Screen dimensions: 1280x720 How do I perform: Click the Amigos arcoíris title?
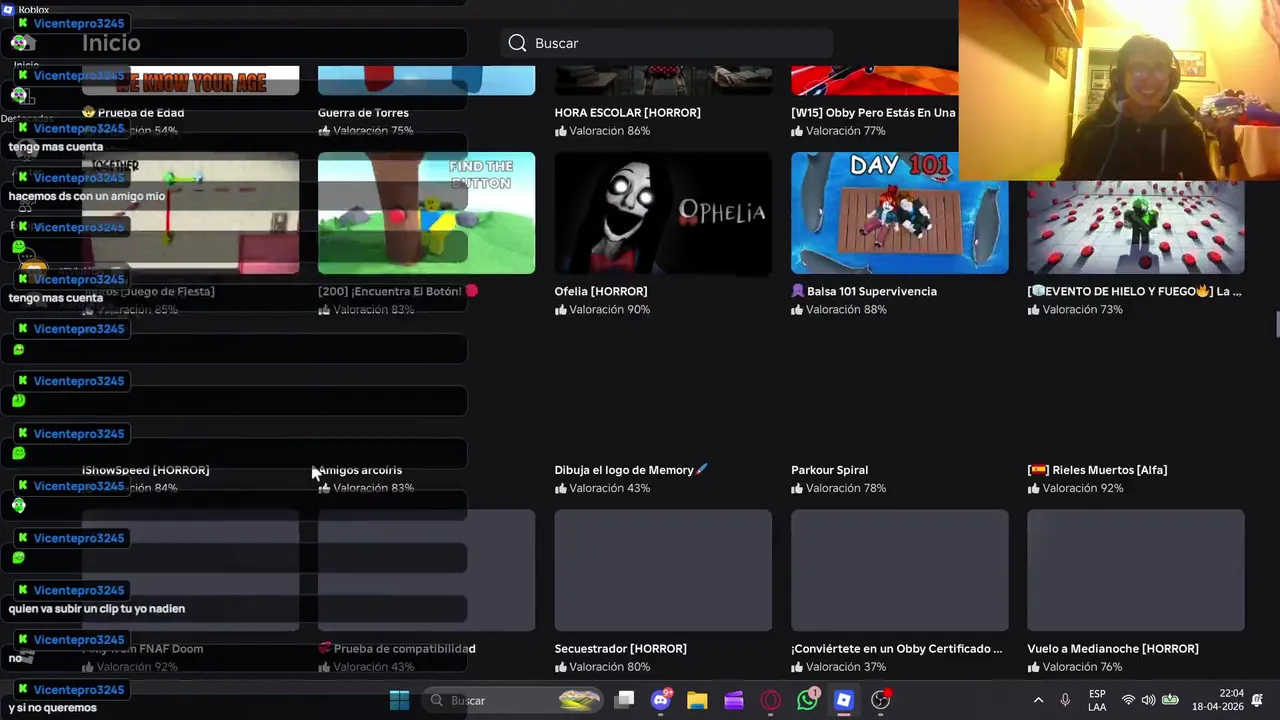(361, 470)
